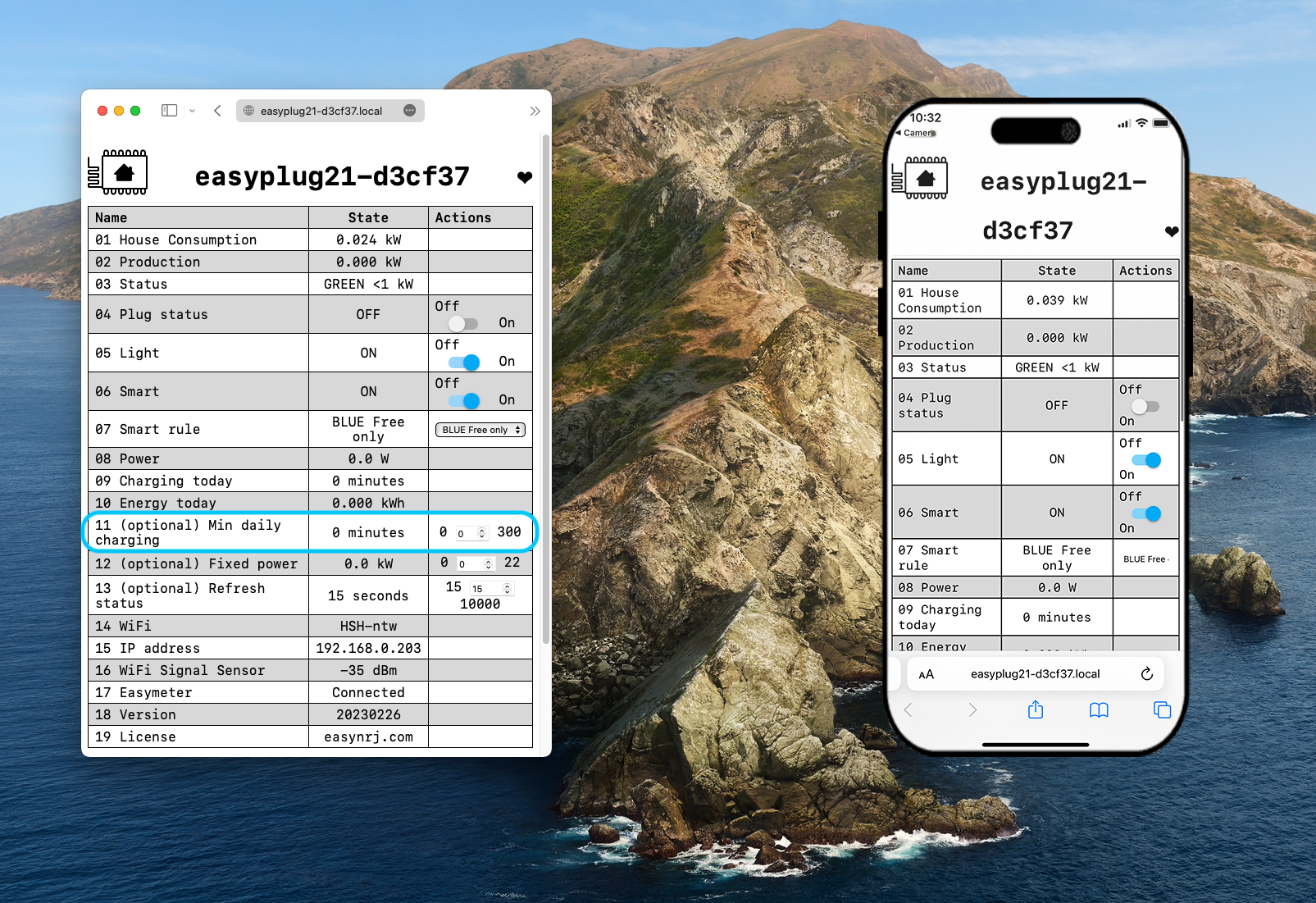Viewport: 1316px width, 903px height.
Task: Toggle the Safari sidebar icon
Action: point(169,111)
